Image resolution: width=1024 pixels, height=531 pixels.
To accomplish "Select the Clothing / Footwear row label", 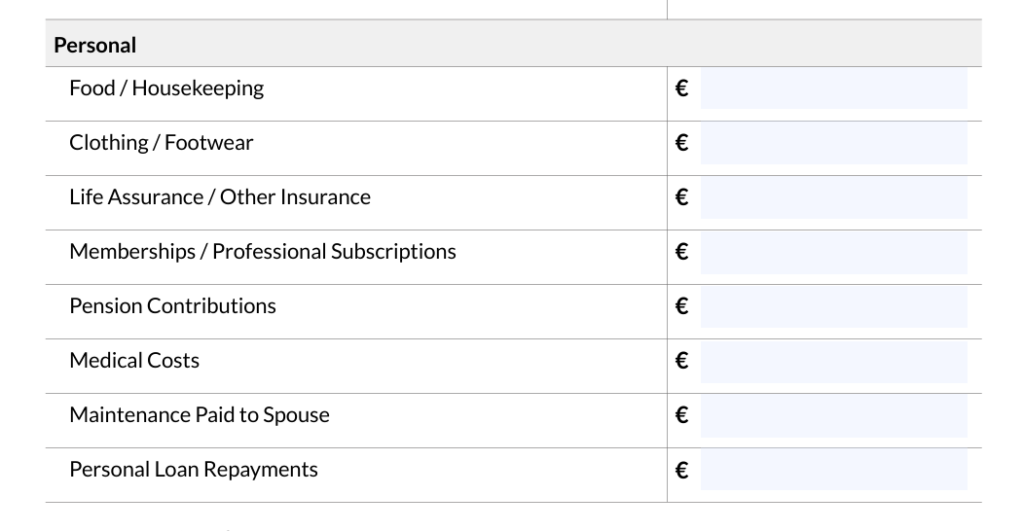I will click(x=161, y=143).
